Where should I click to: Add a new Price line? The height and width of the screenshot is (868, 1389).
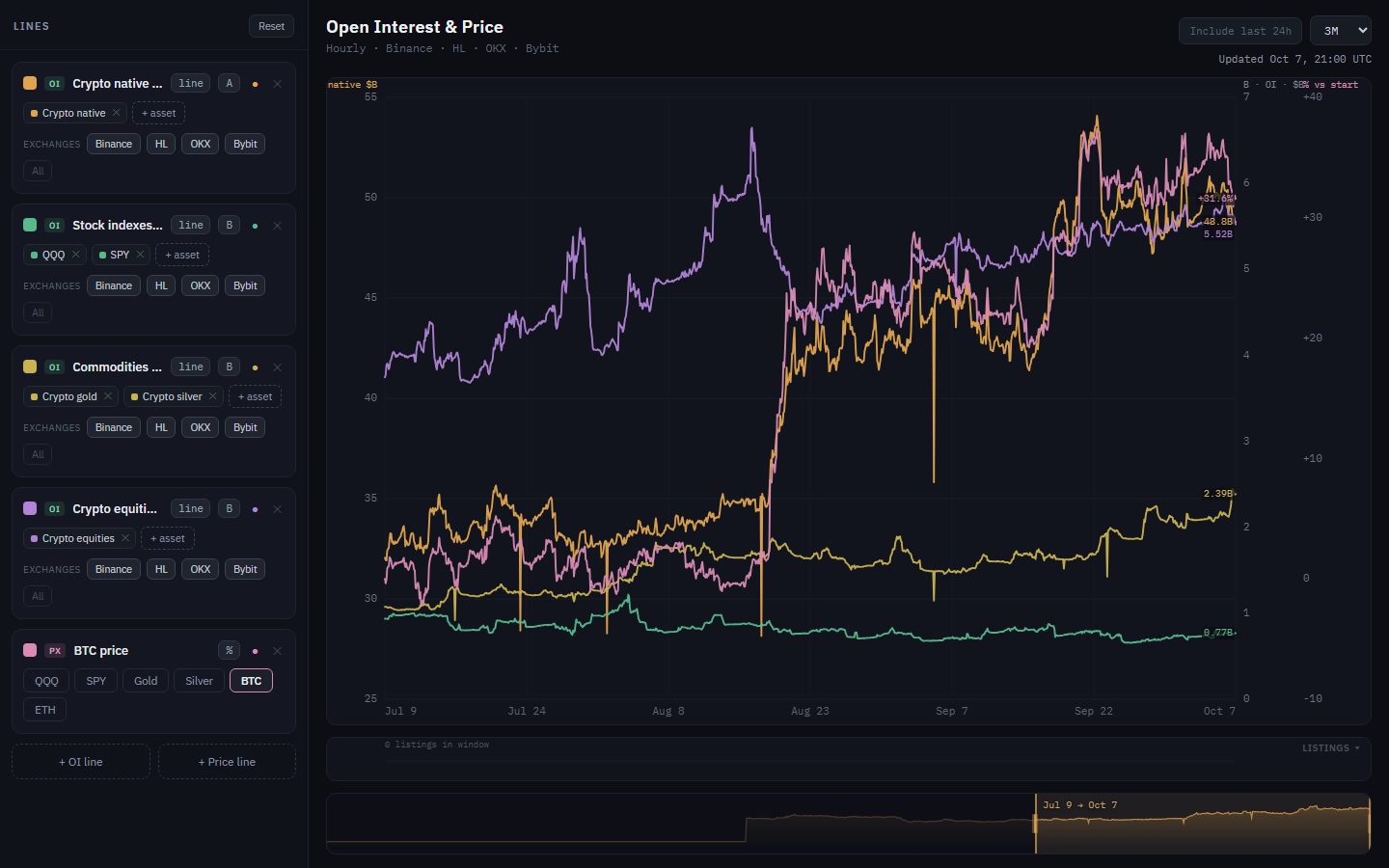pyautogui.click(x=227, y=762)
